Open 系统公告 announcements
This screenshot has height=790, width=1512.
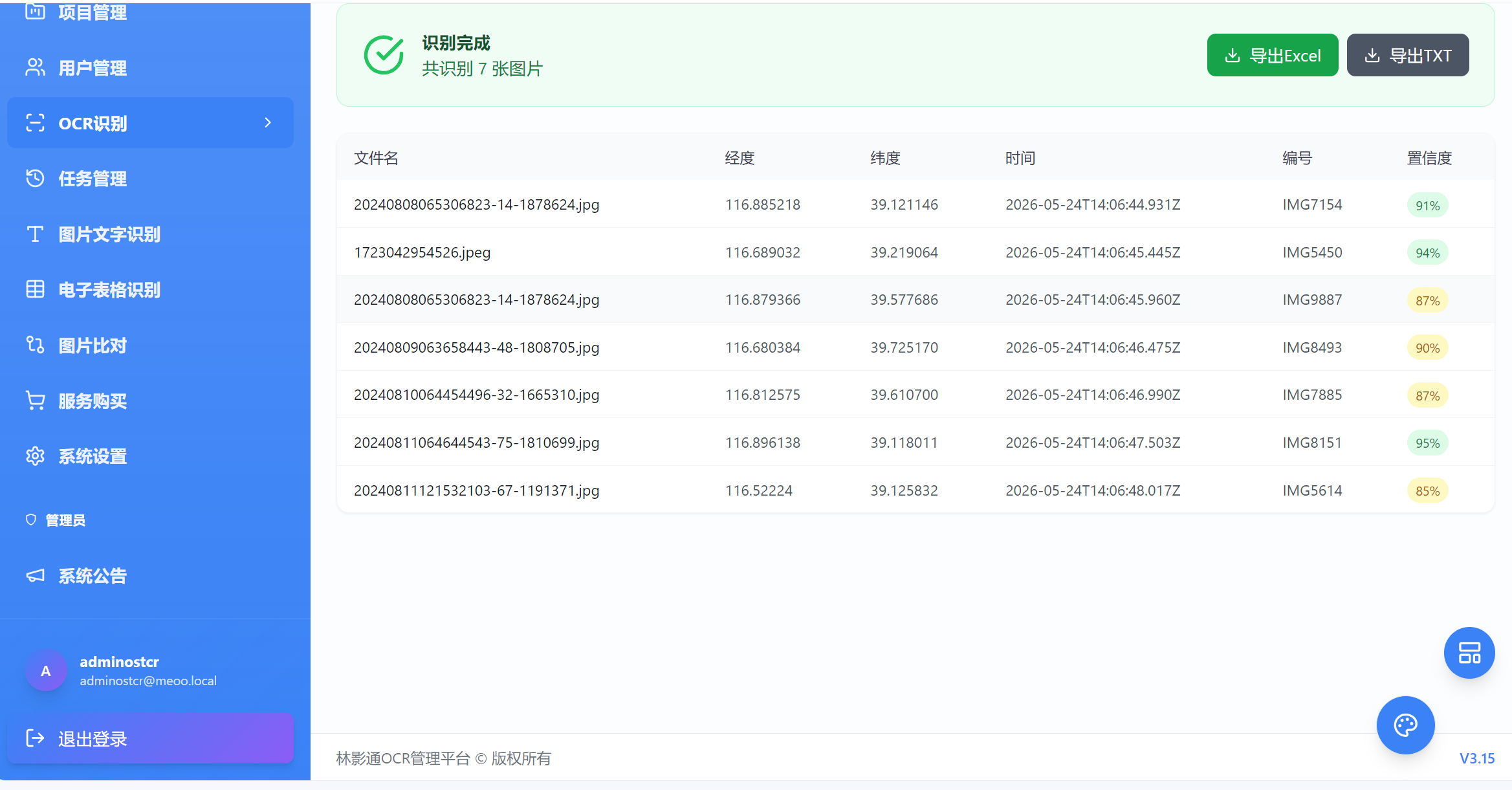tap(150, 575)
